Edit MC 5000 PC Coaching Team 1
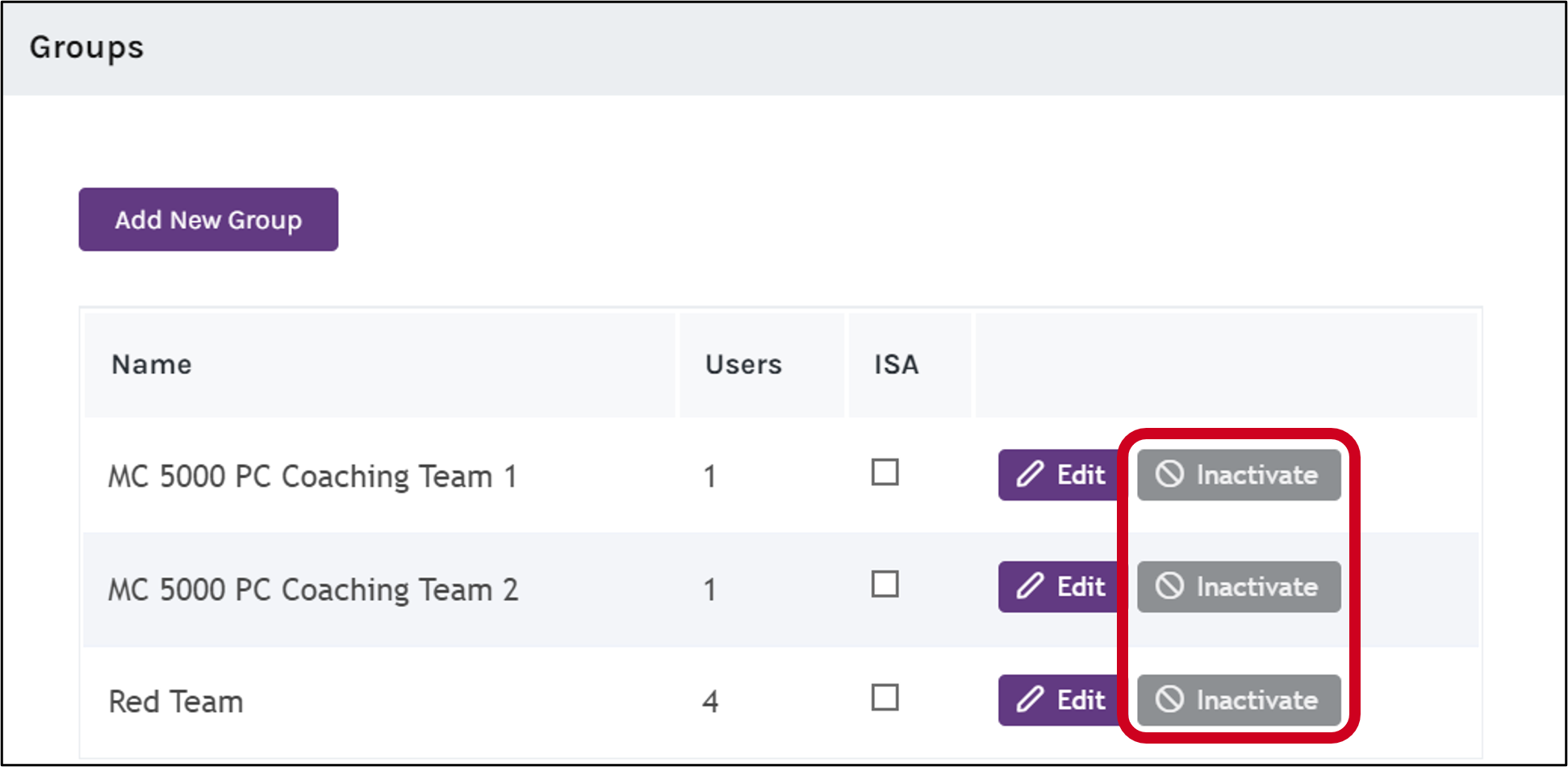The width and height of the screenshot is (1568, 767). pyautogui.click(x=1060, y=475)
